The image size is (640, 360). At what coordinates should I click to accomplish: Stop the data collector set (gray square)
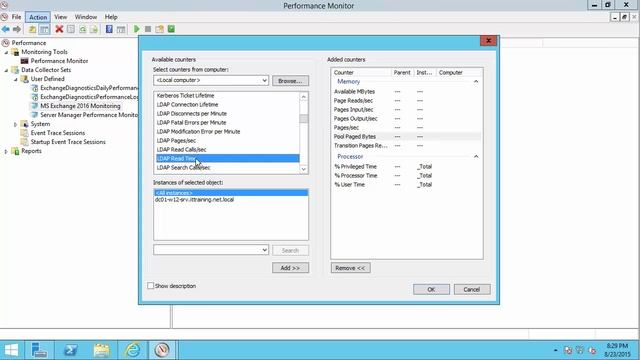148,29
